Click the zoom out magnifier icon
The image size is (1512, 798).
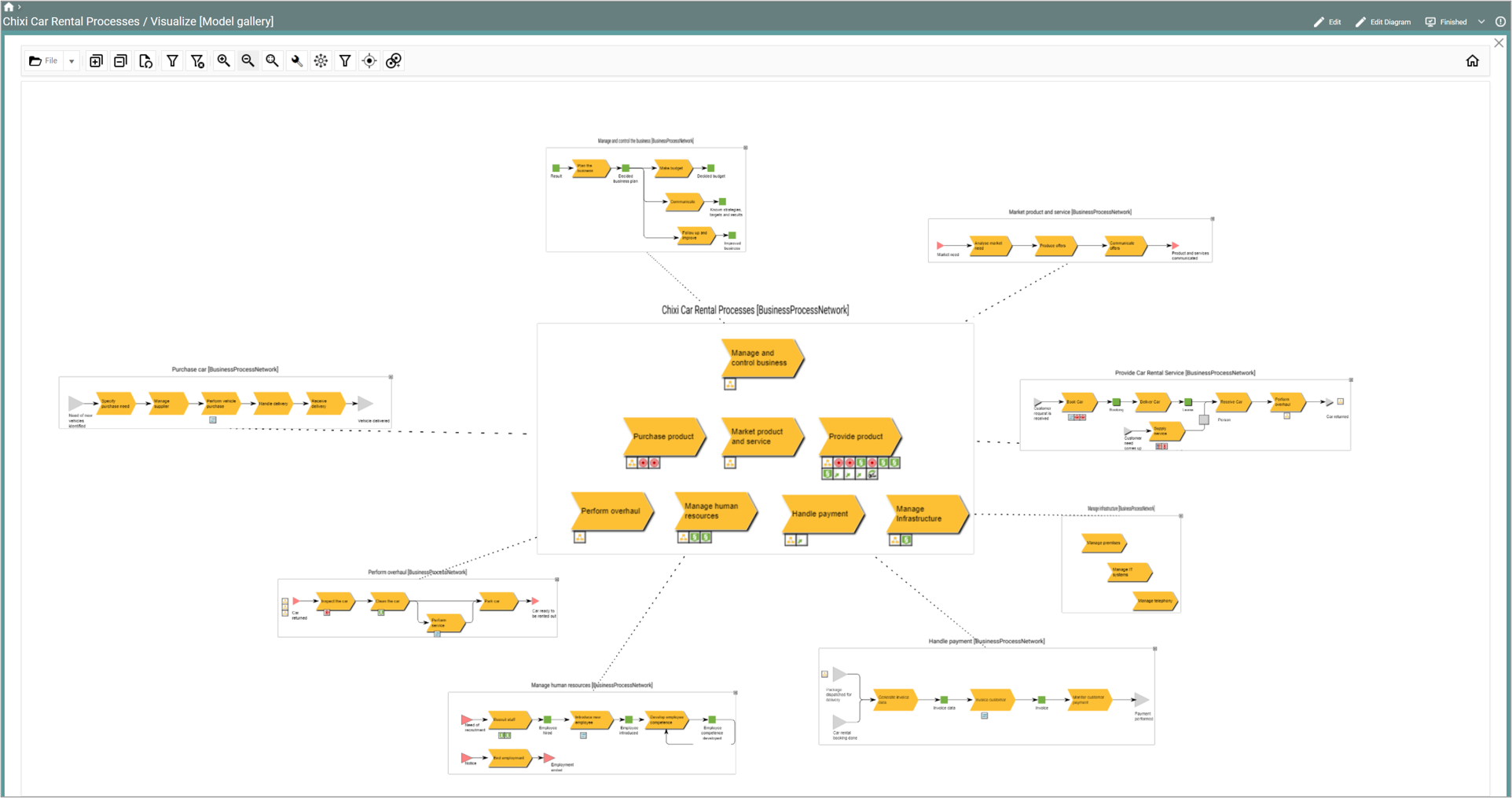coord(248,60)
